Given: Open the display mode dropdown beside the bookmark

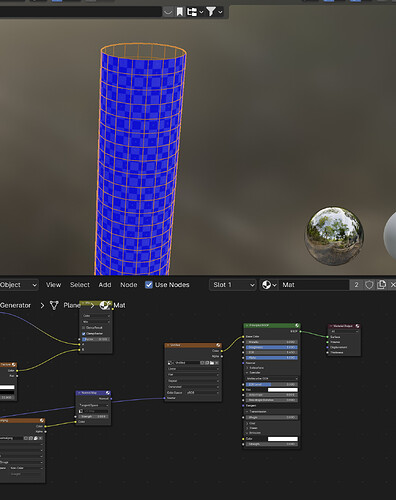Looking at the screenshot, I should tap(195, 12).
